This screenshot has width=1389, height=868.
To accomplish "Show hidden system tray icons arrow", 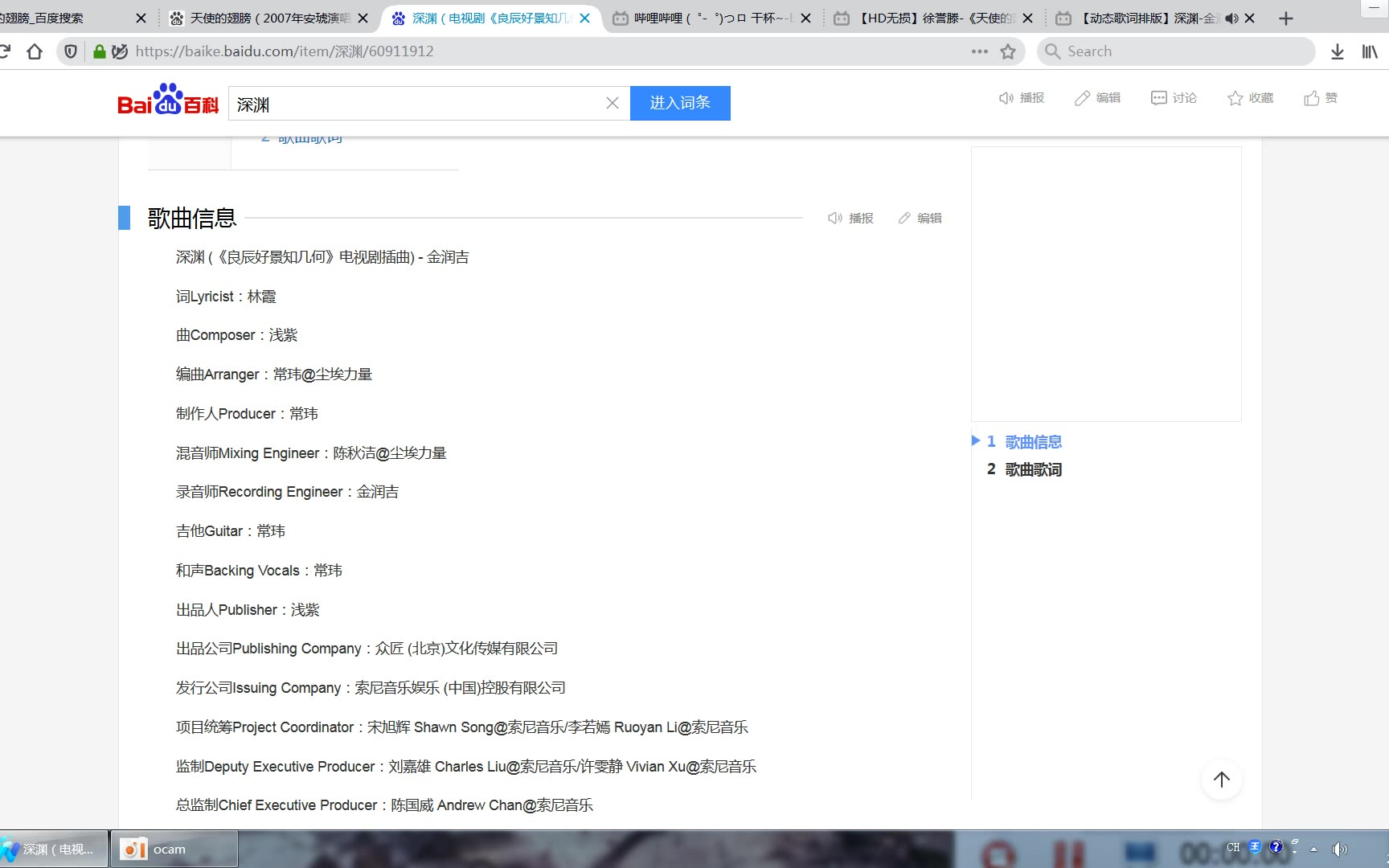I will pos(1314,849).
